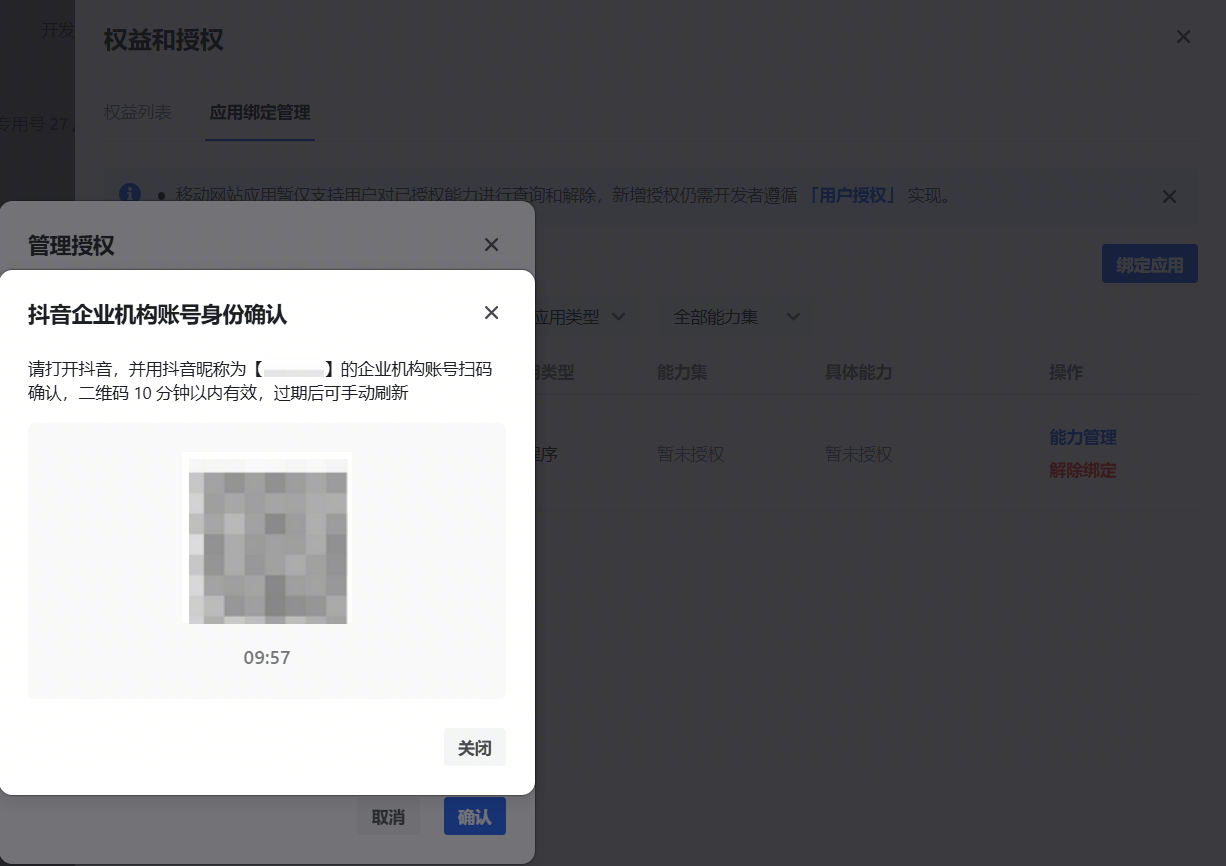
Task: Click the 能力管理 link in 操作 column
Action: (x=1082, y=437)
